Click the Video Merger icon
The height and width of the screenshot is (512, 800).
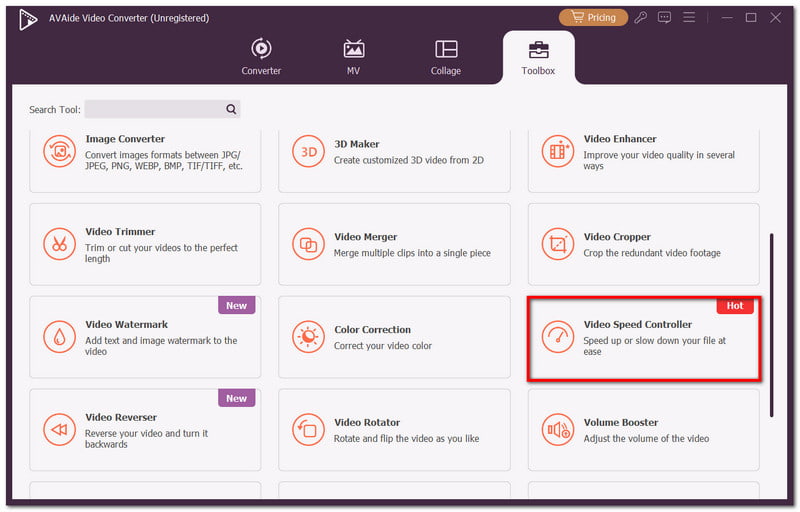pyautogui.click(x=308, y=244)
